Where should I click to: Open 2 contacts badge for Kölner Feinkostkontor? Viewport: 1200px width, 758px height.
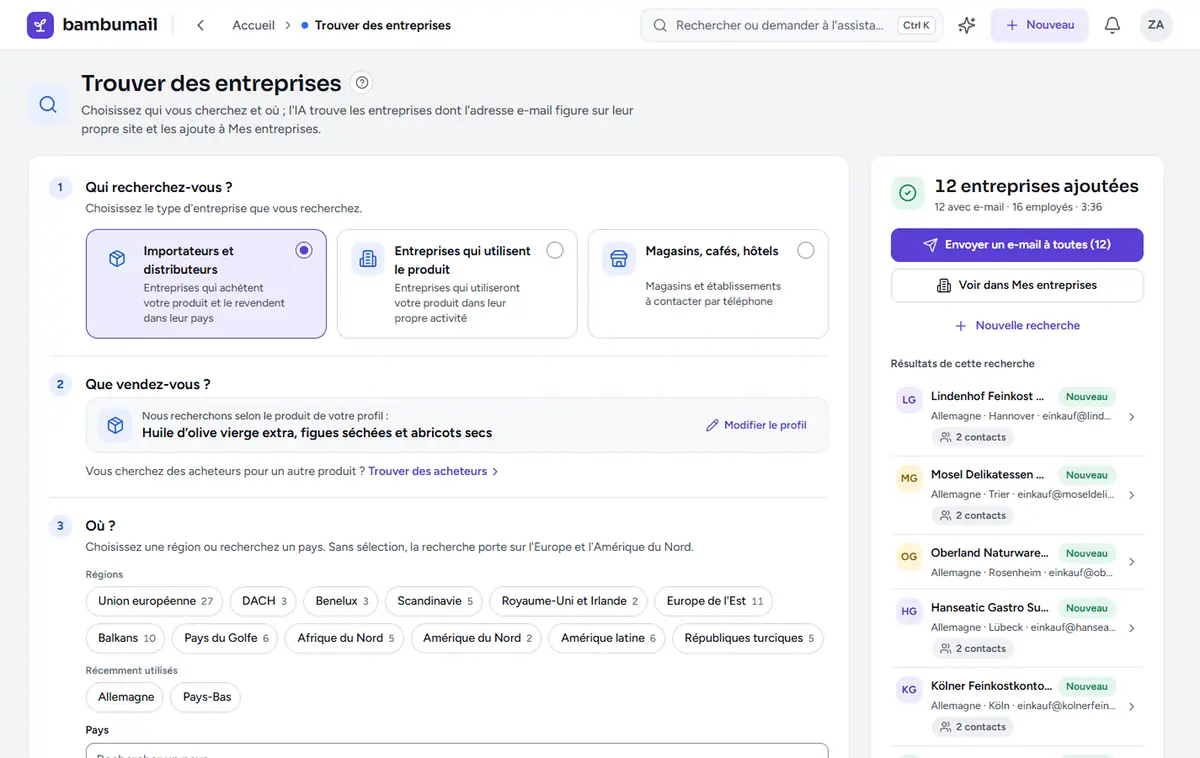(971, 726)
